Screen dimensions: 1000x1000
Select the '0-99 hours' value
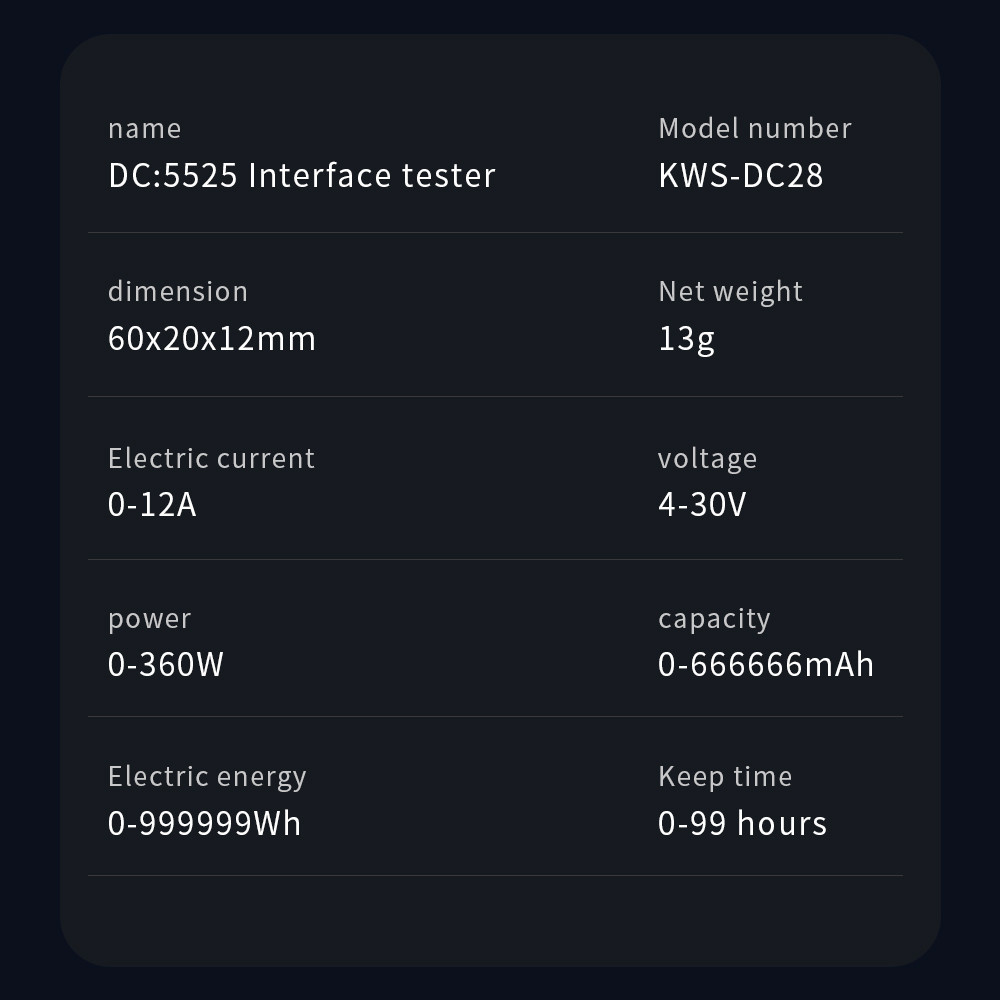(x=743, y=824)
